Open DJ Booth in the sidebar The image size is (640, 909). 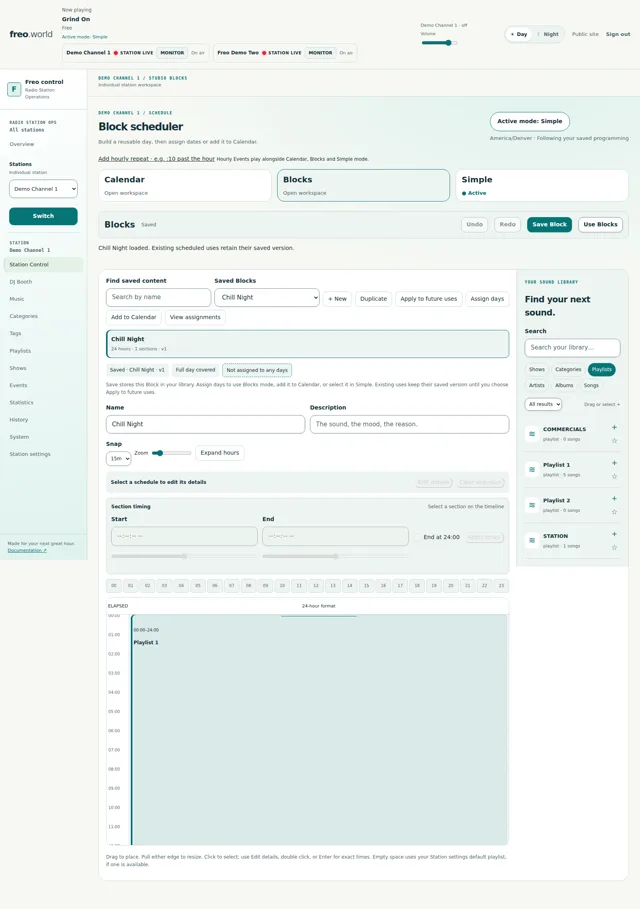[21, 282]
